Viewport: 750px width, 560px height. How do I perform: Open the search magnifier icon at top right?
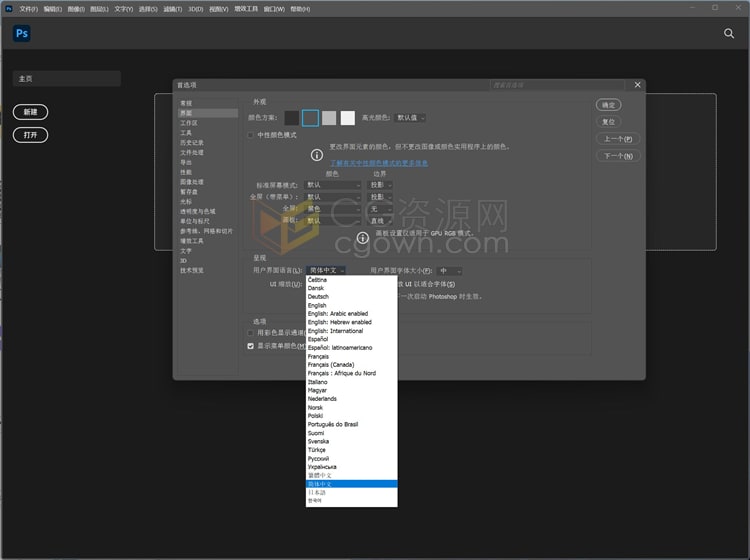[728, 33]
